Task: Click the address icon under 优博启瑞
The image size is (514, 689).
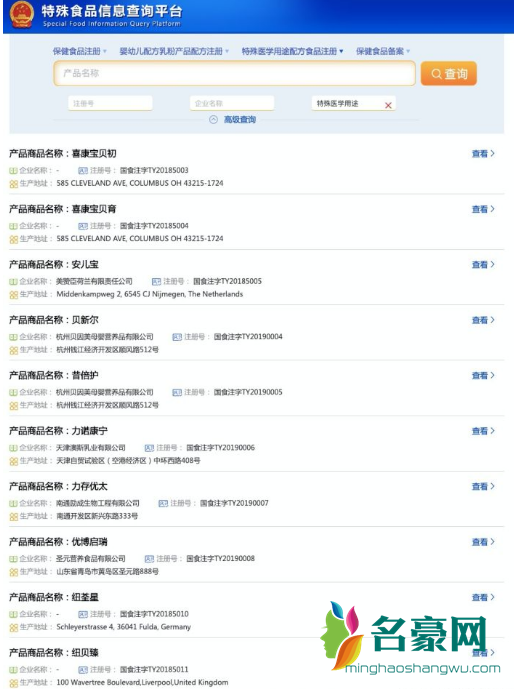Action: 14,572
